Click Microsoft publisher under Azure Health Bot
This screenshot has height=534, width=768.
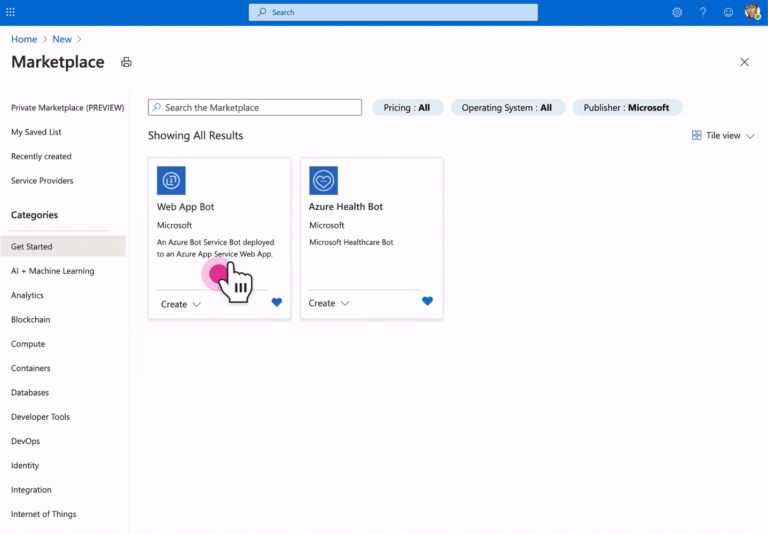327,225
